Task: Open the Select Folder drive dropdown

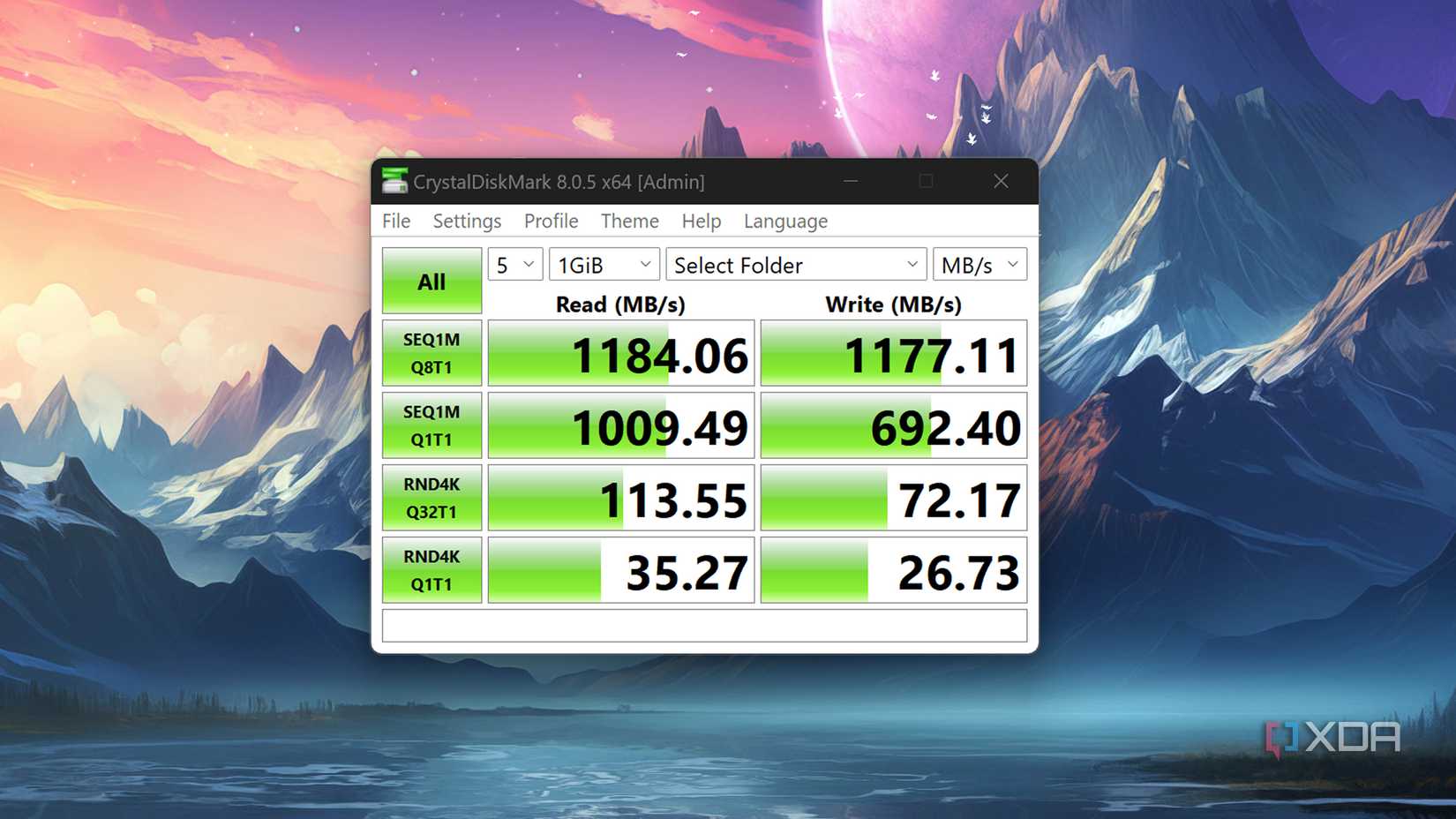Action: click(x=796, y=265)
